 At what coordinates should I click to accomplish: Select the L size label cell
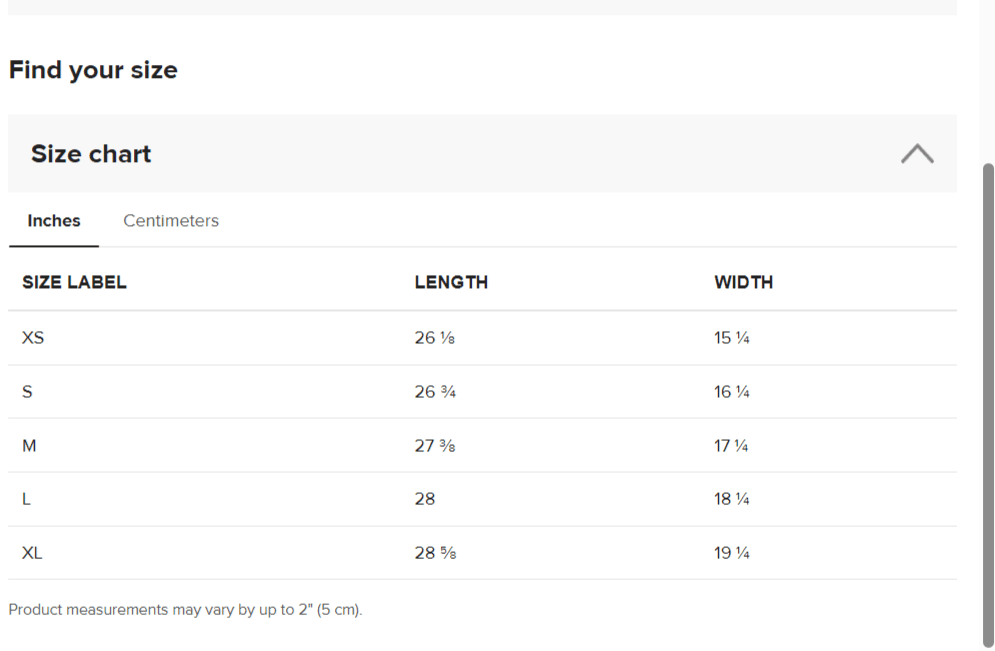[x=26, y=499]
